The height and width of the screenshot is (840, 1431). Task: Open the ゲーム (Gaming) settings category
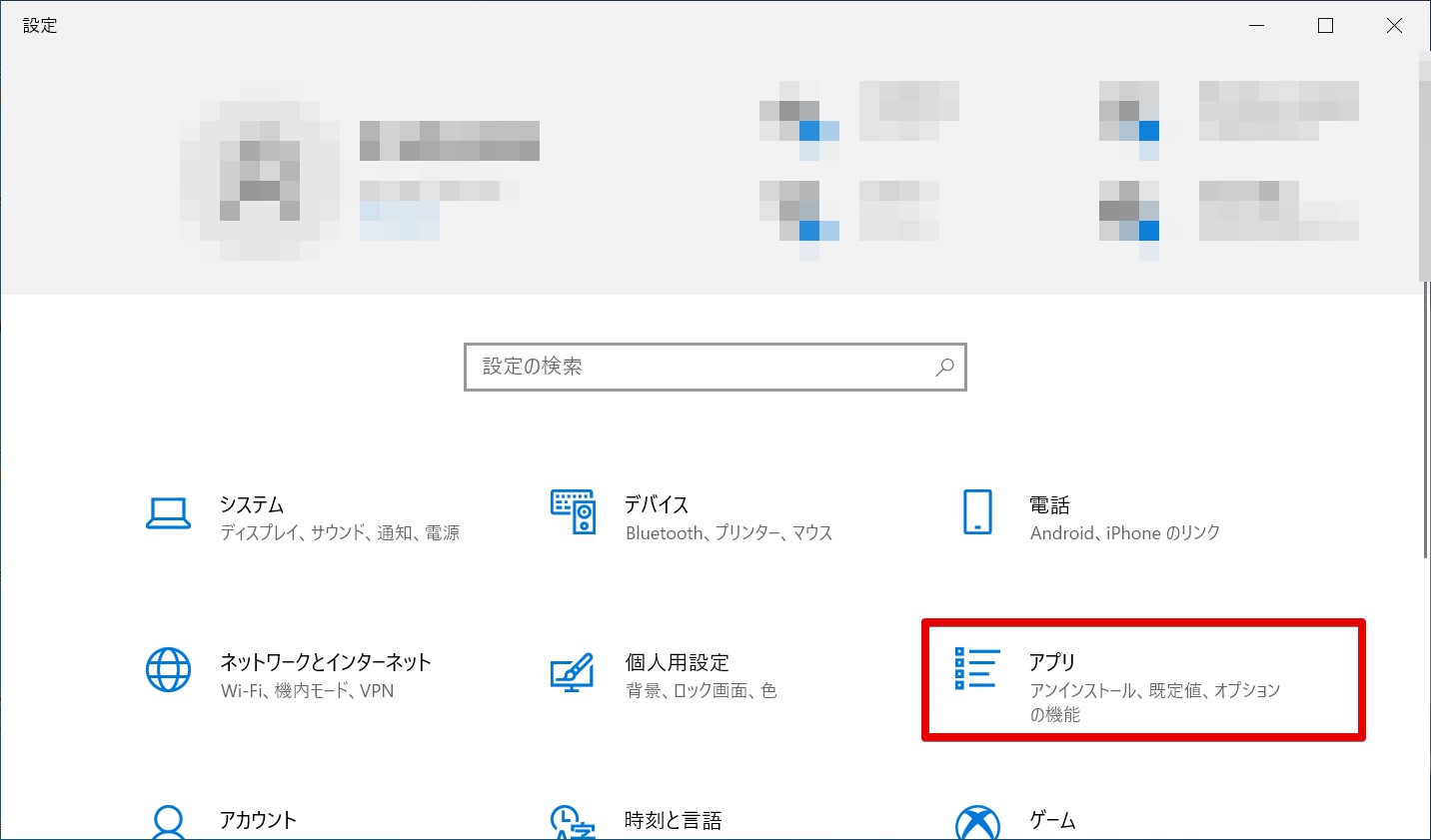pos(1050,819)
